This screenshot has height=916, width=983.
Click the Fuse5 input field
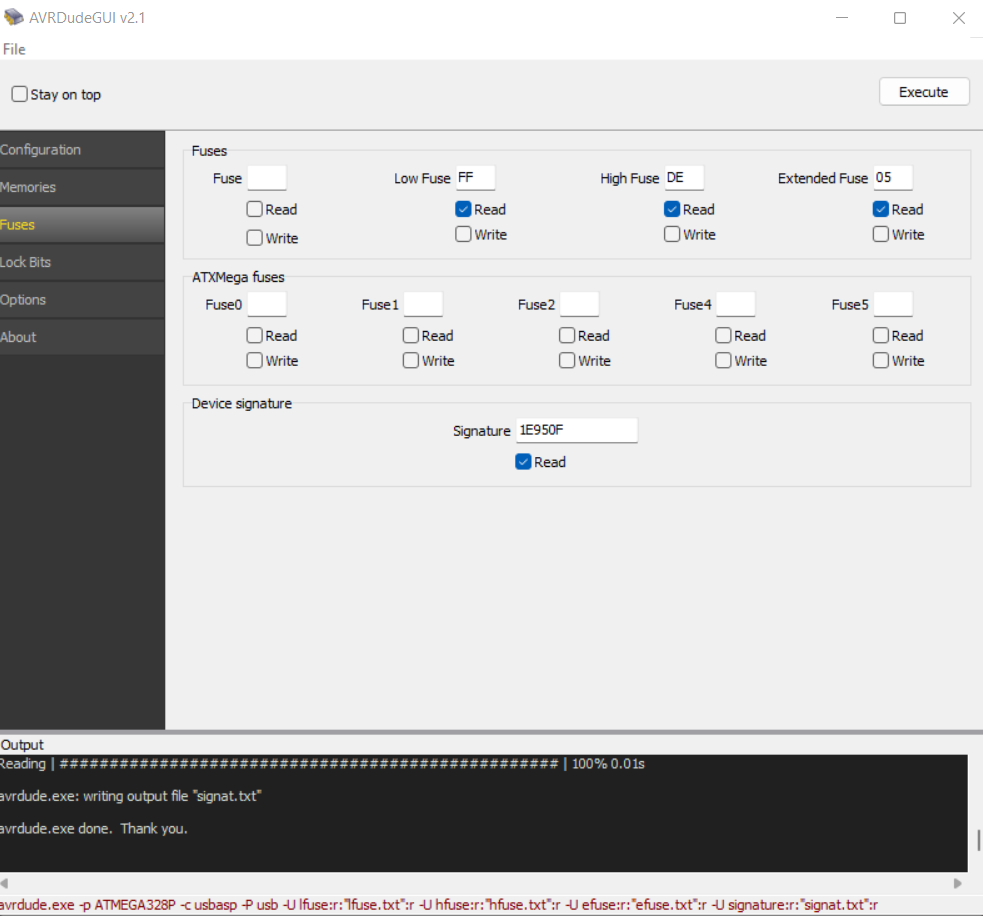(x=893, y=305)
